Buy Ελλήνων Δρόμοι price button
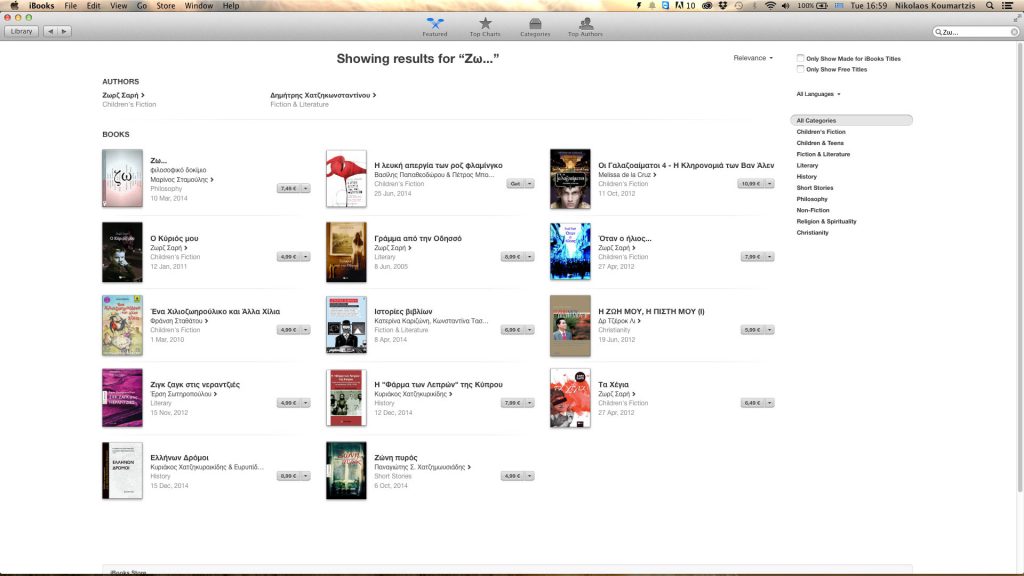The image size is (1024, 576). (x=288, y=476)
